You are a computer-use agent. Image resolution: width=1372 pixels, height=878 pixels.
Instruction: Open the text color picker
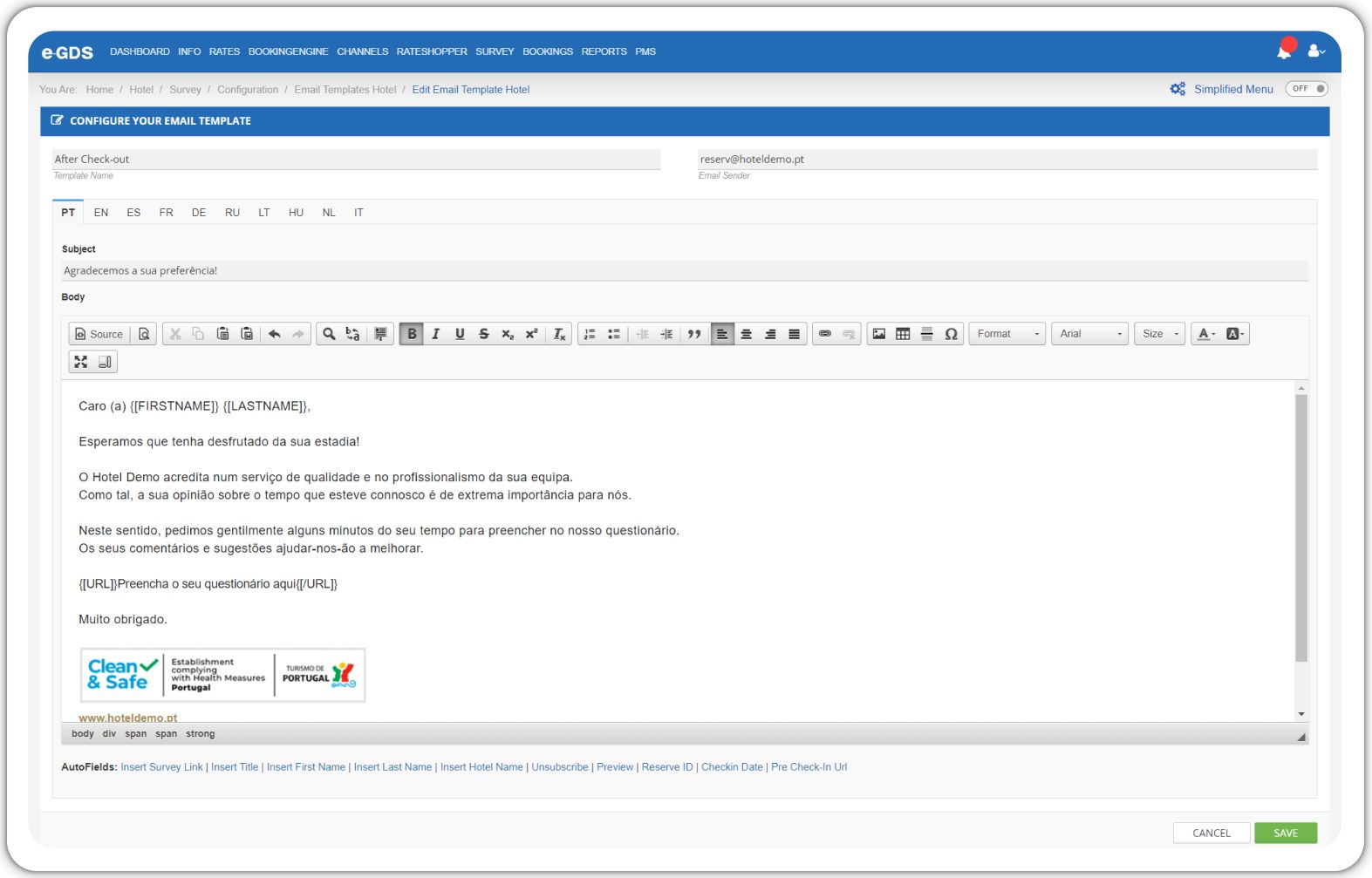[1206, 334]
